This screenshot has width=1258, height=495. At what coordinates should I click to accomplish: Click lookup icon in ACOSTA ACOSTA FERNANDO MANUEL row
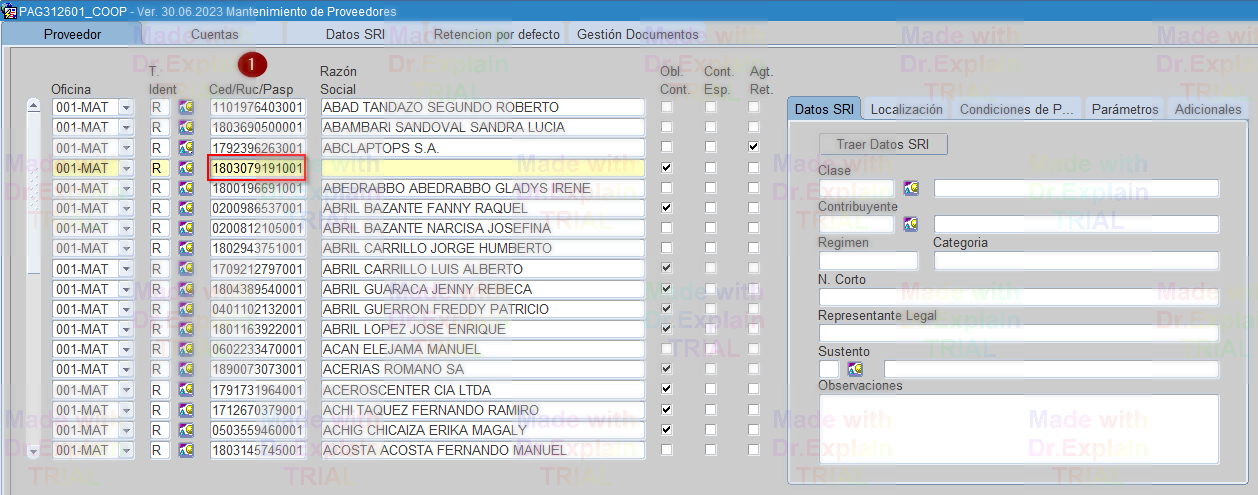click(x=185, y=451)
